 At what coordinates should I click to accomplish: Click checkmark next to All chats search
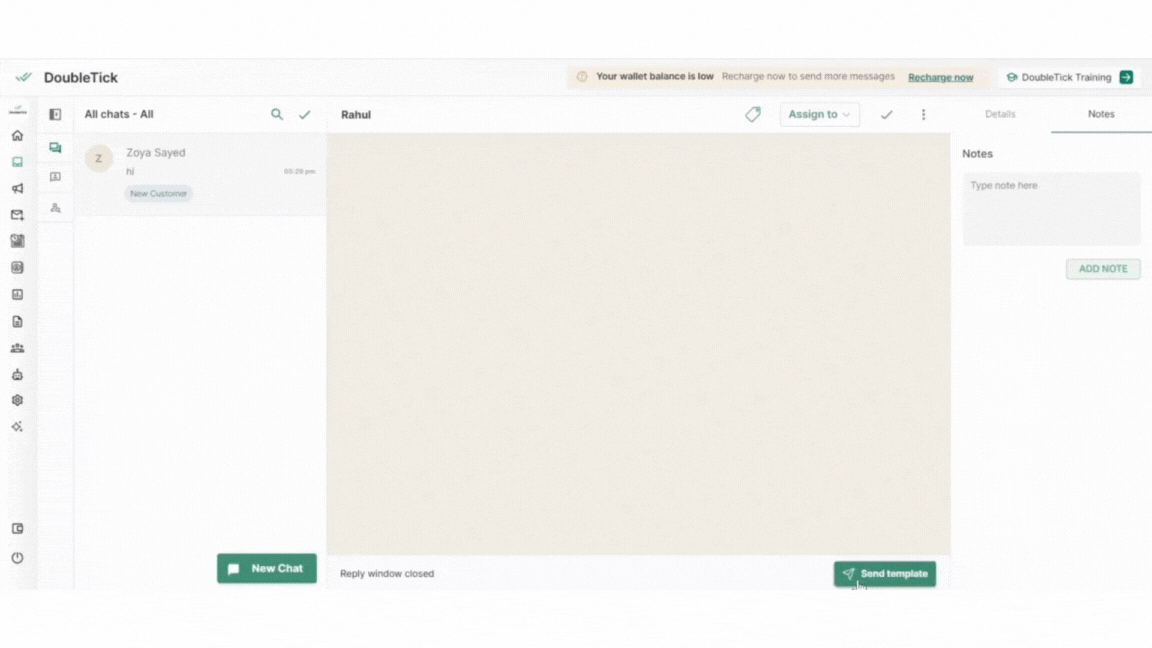pos(305,115)
